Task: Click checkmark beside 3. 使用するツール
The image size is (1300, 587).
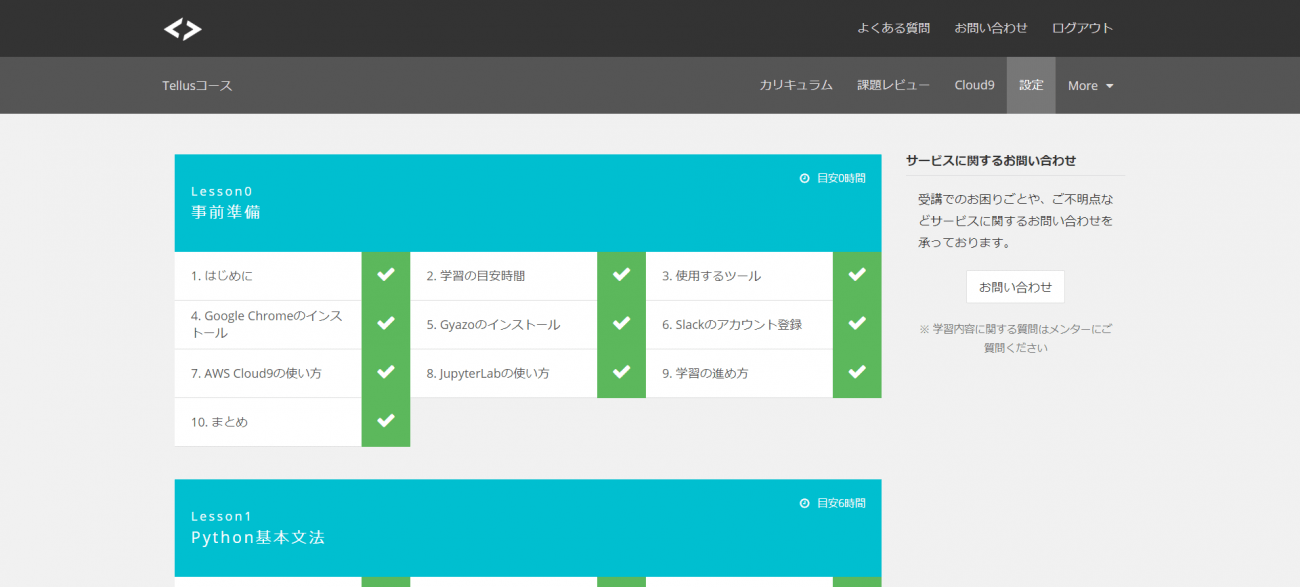Action: click(x=857, y=275)
